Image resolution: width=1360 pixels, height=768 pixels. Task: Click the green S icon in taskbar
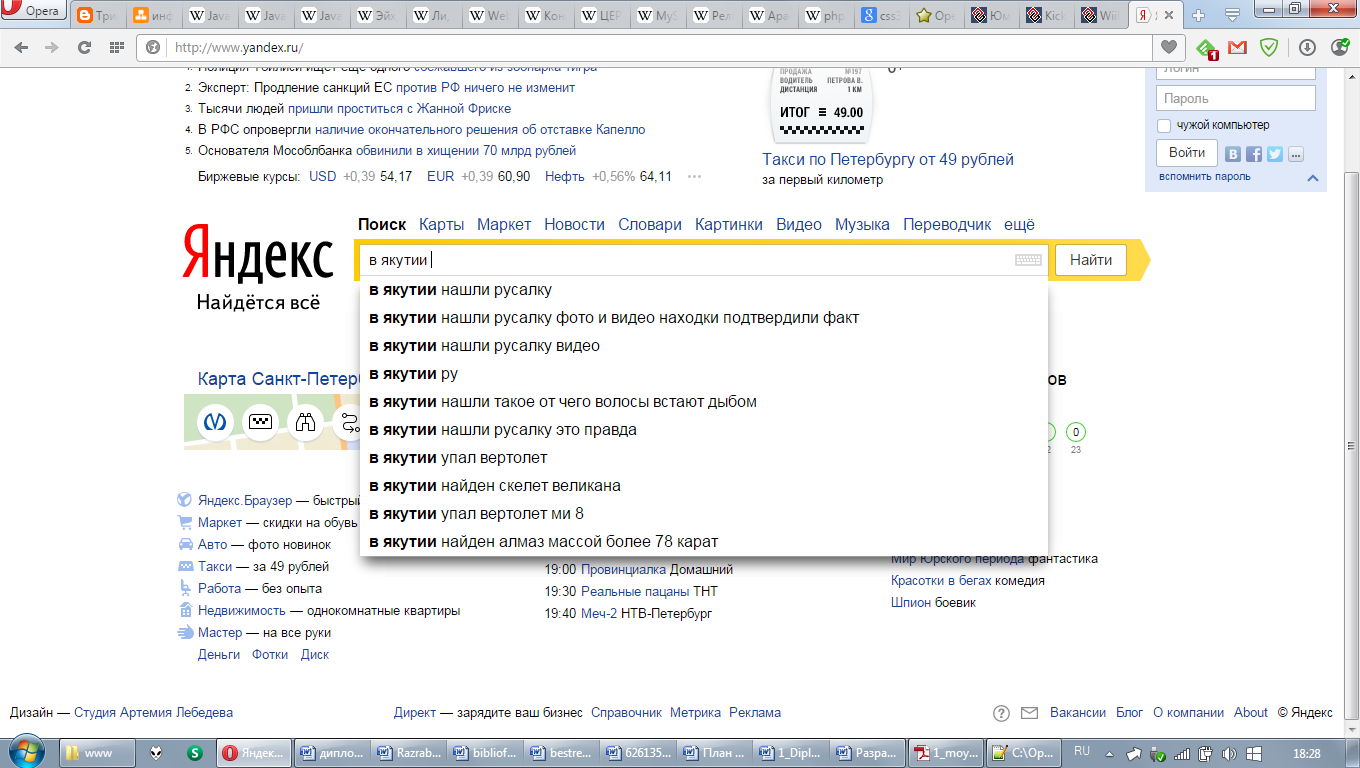pos(195,753)
